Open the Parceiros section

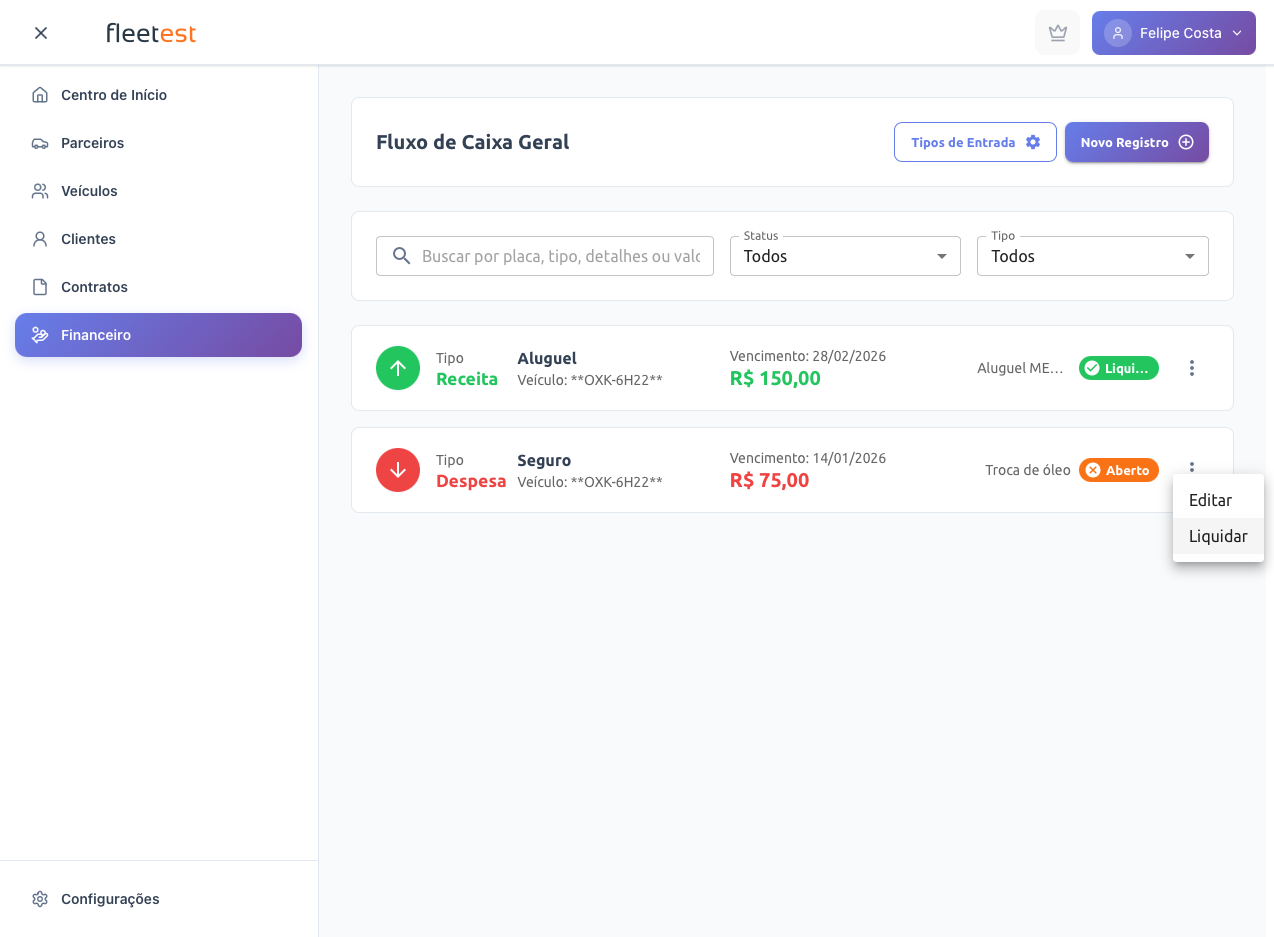tap(92, 143)
